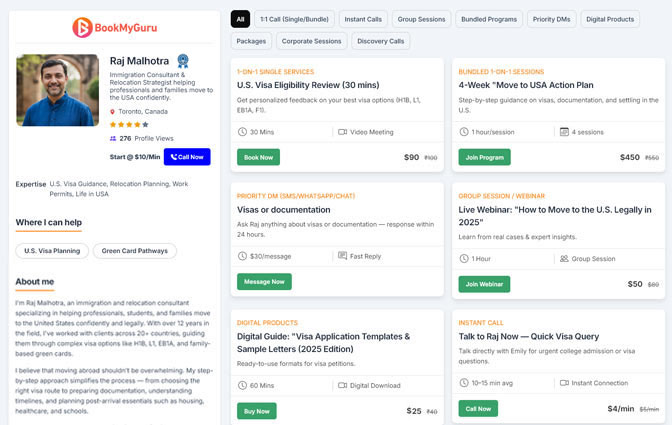
Task: Click the verified badge beside Raj Malhotra
Action: (183, 61)
